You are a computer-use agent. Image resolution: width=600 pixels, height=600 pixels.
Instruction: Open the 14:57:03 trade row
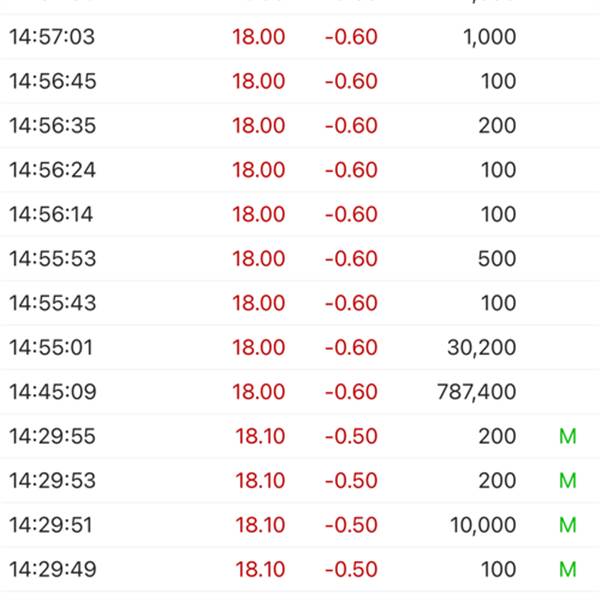click(x=300, y=37)
